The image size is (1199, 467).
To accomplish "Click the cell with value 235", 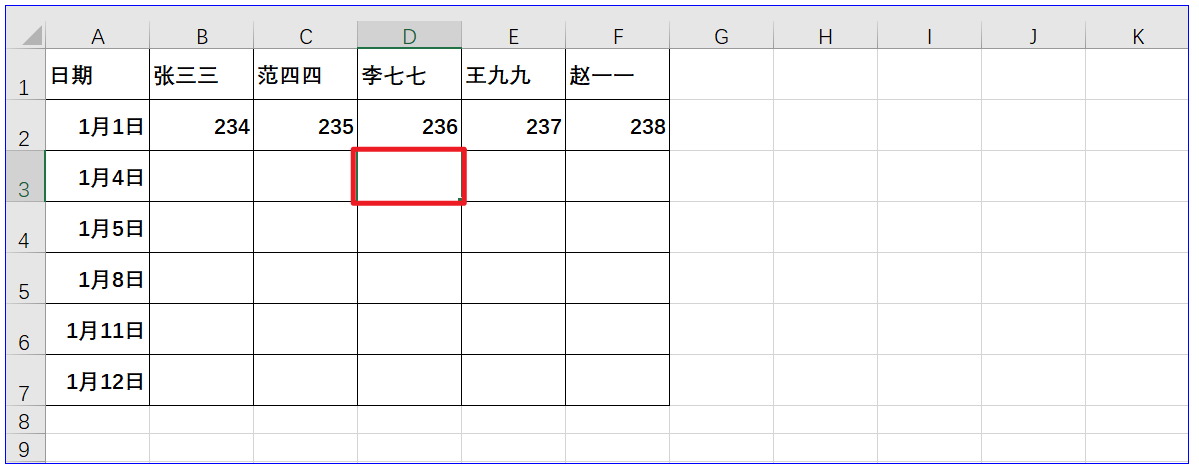I will tap(305, 125).
